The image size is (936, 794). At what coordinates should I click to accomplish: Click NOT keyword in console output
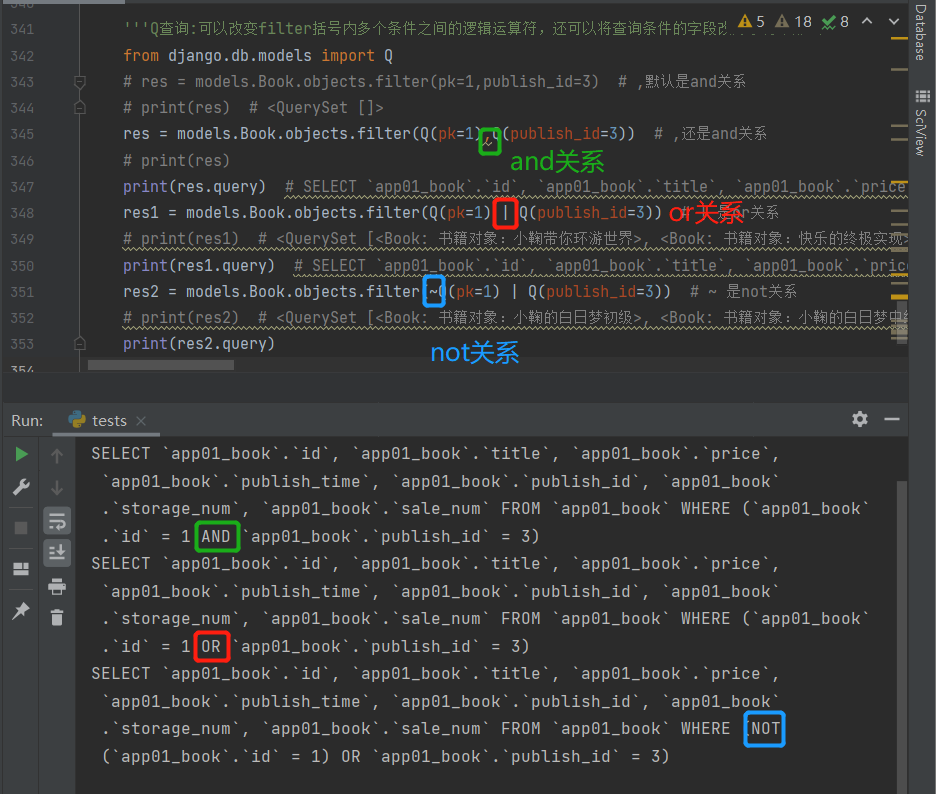click(765, 729)
